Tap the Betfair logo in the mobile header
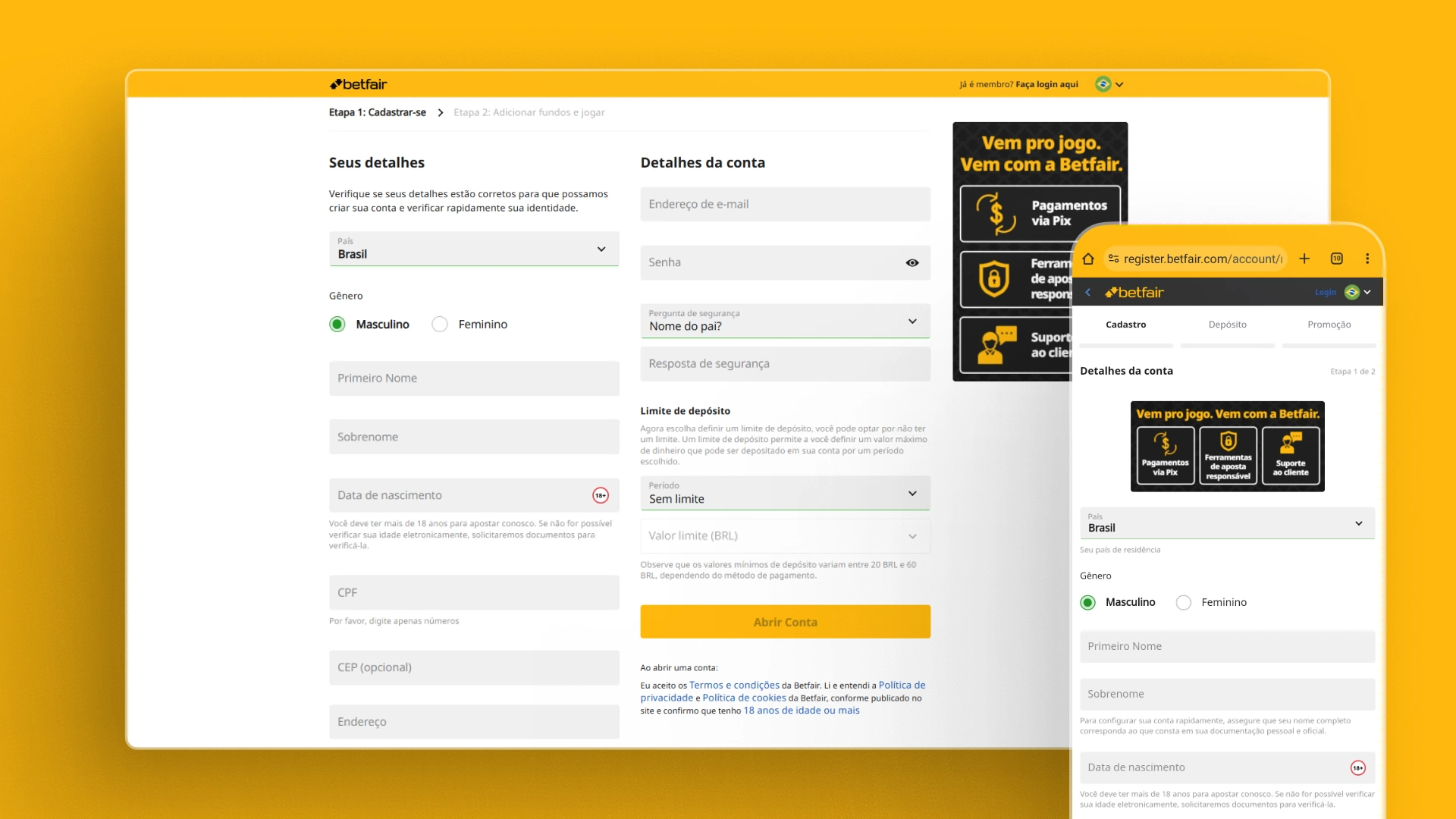The height and width of the screenshot is (819, 1456). (x=1134, y=292)
